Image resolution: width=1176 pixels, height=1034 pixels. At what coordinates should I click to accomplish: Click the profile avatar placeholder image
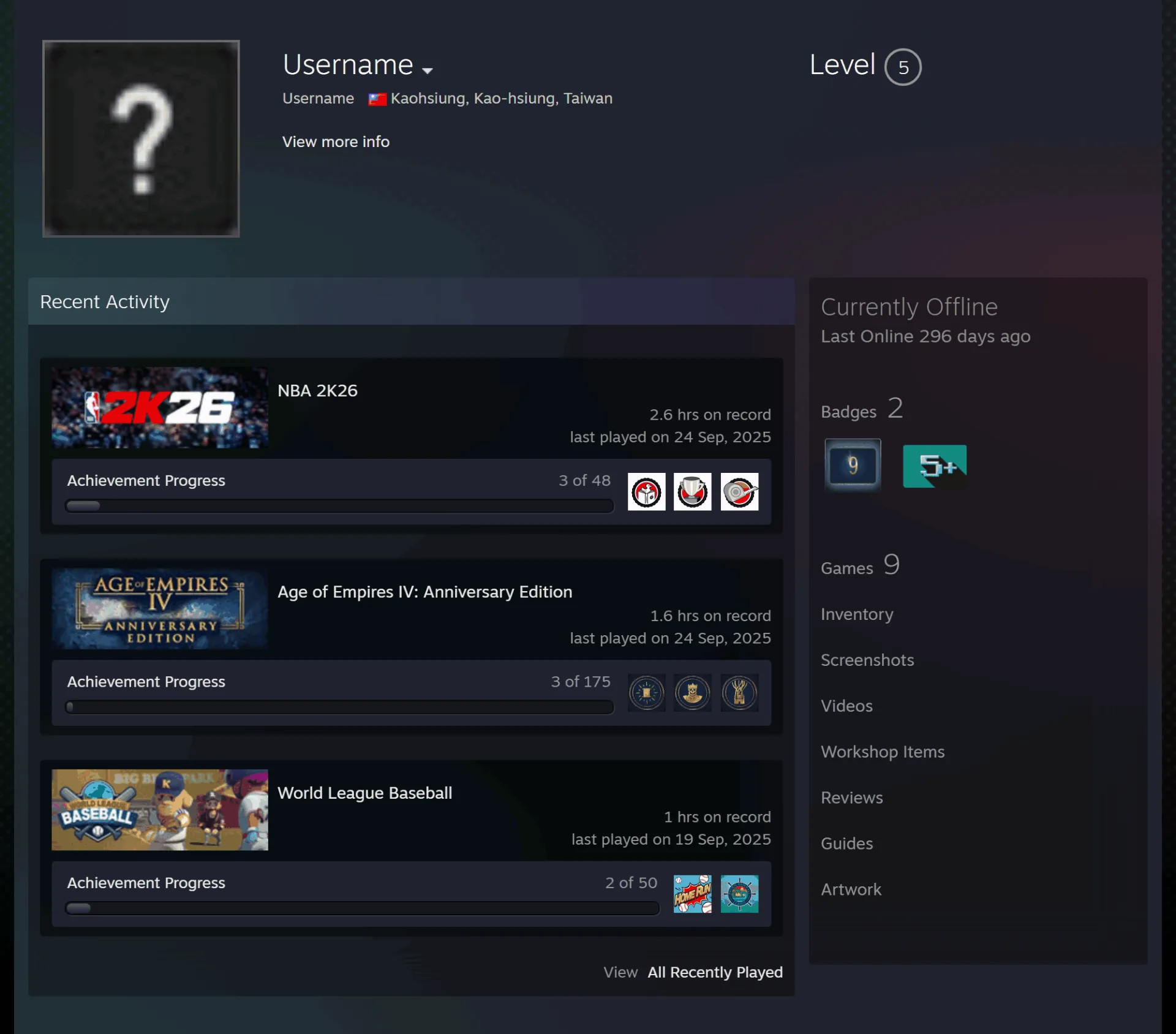coord(141,138)
